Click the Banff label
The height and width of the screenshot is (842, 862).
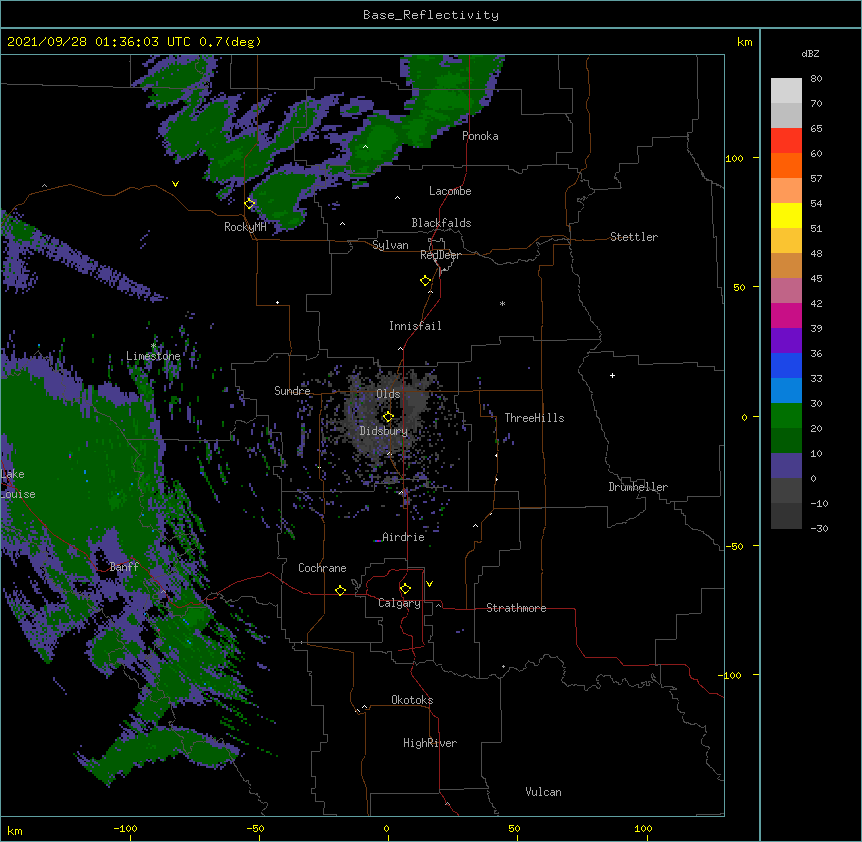tap(124, 567)
